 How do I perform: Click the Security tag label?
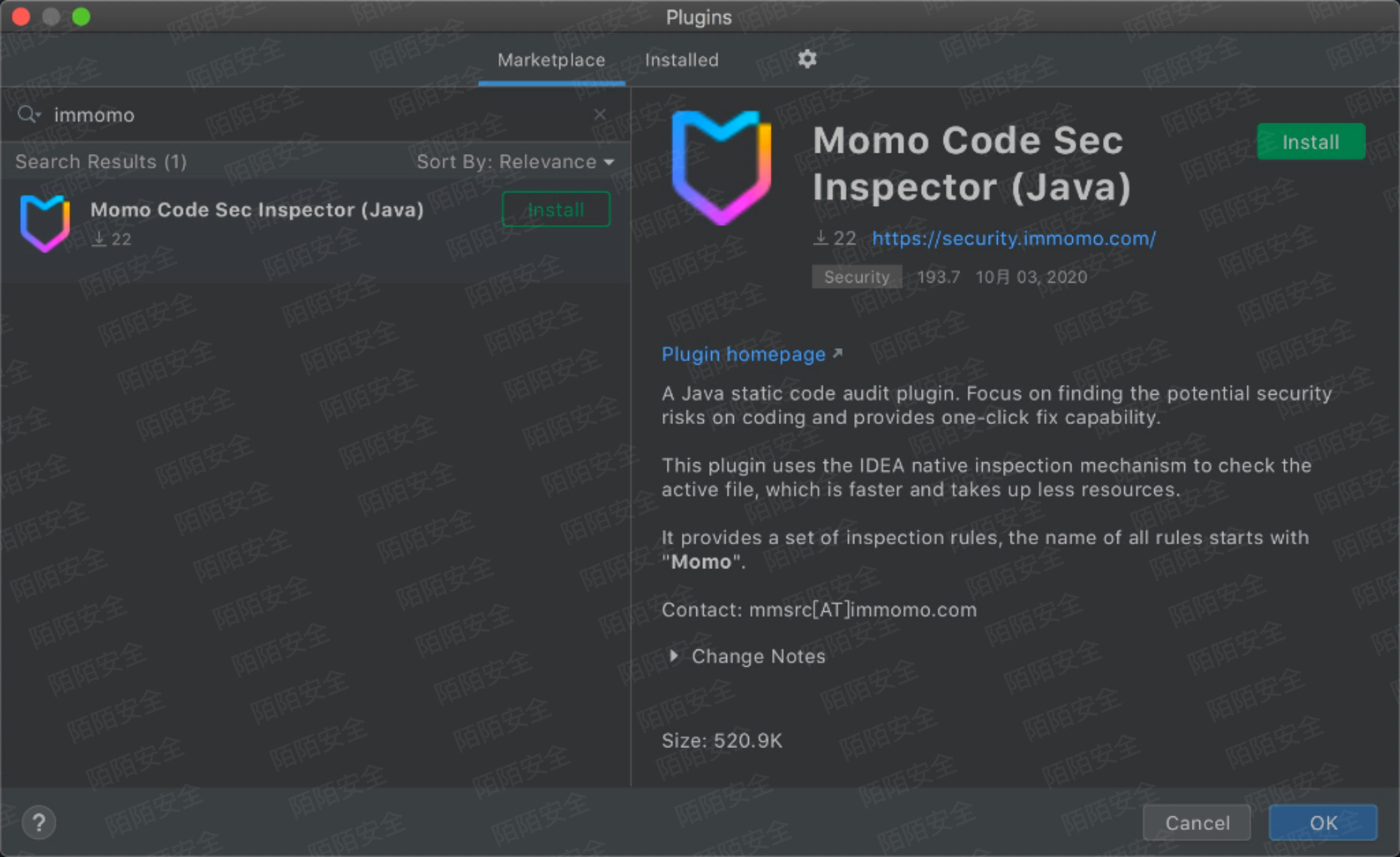click(856, 277)
